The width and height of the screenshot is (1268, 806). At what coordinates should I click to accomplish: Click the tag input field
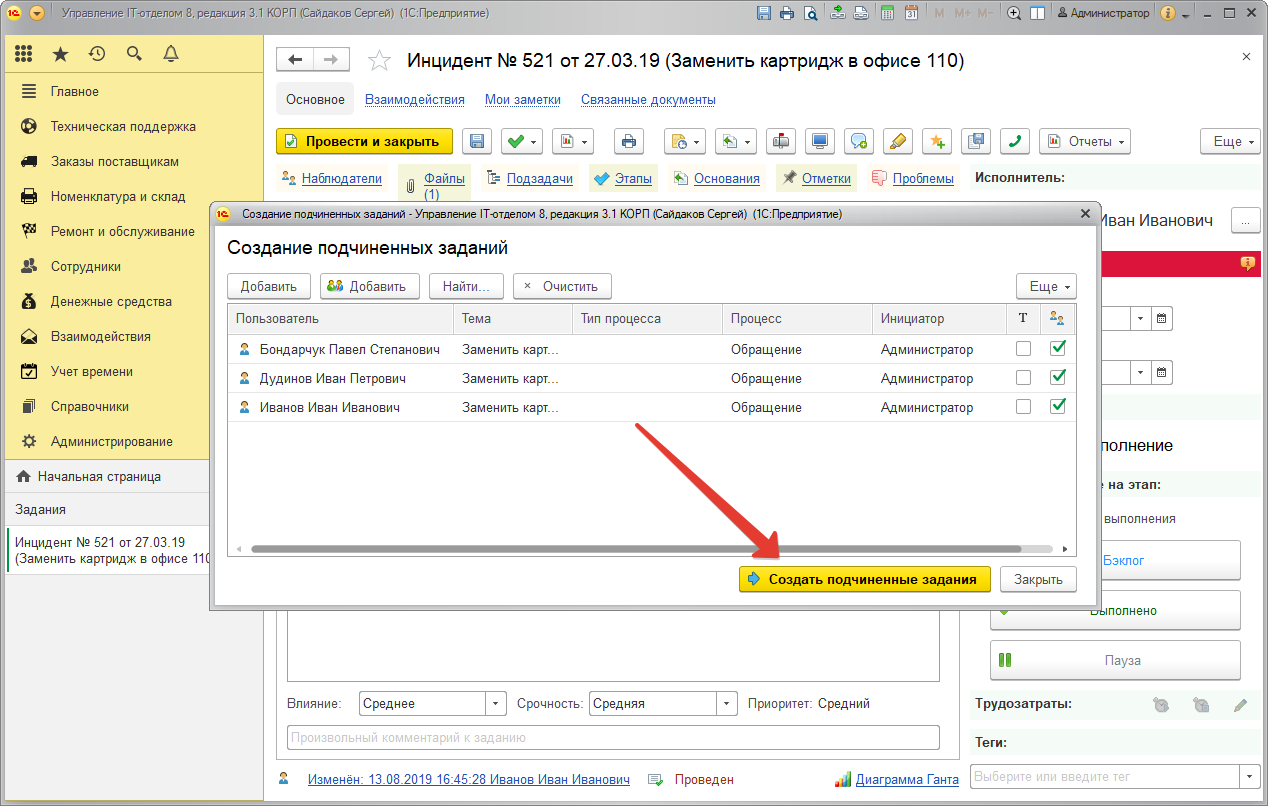(1104, 776)
